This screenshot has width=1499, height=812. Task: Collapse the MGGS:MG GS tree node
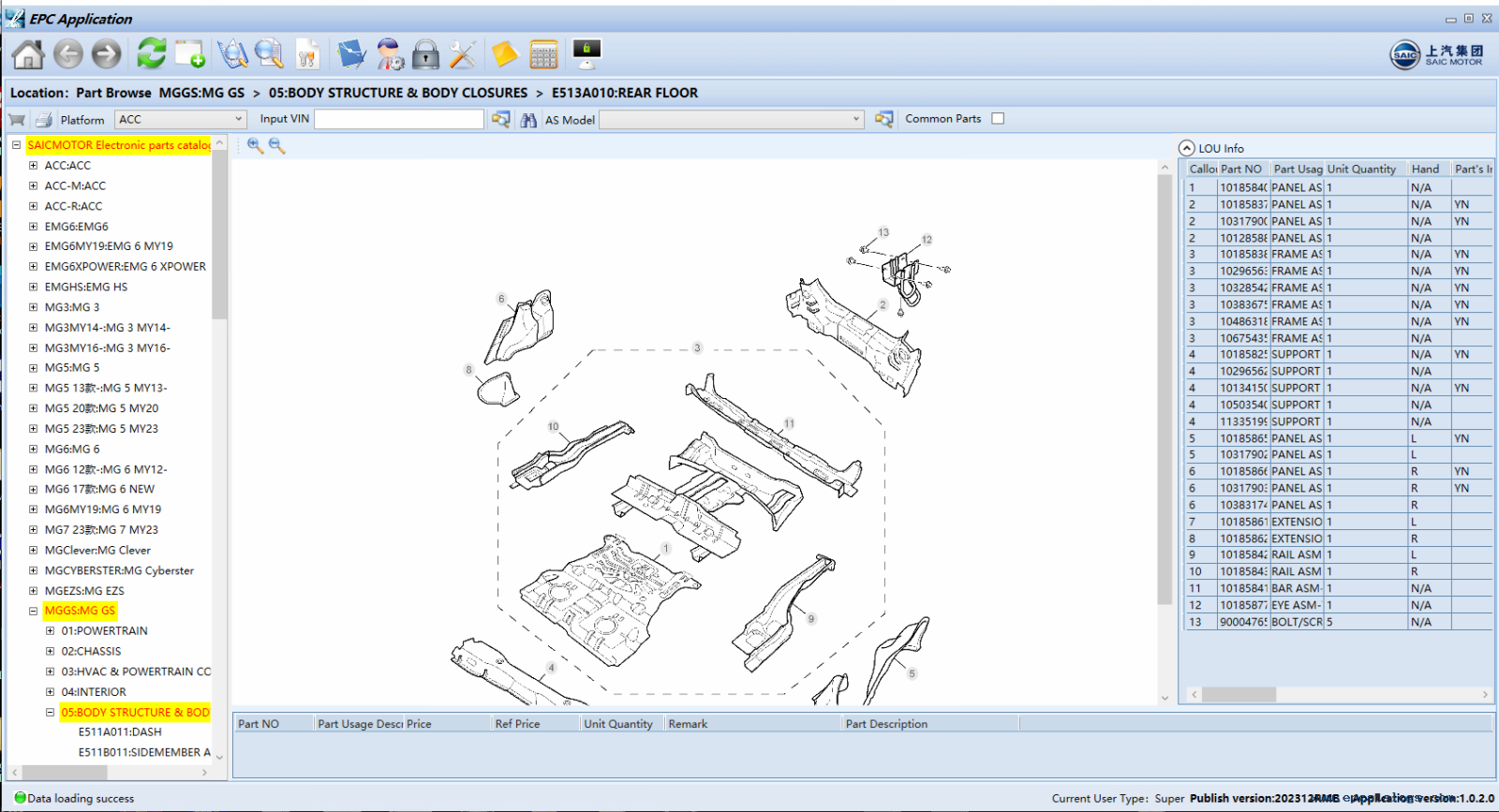coord(34,611)
